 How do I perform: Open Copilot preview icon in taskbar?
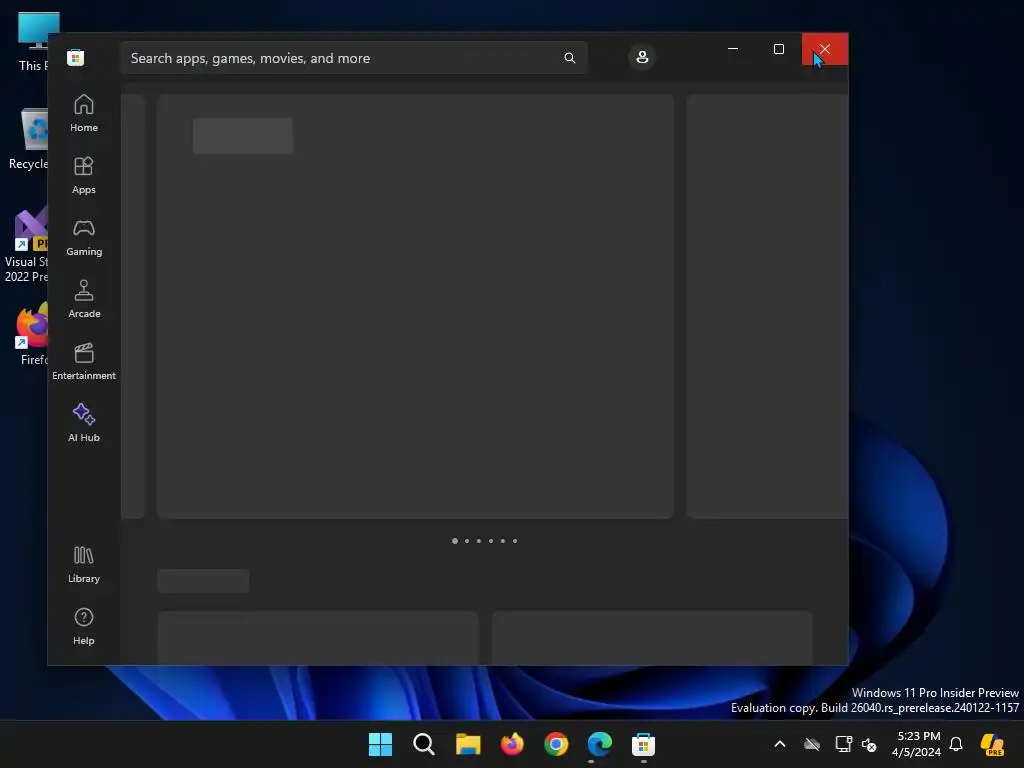click(x=992, y=744)
